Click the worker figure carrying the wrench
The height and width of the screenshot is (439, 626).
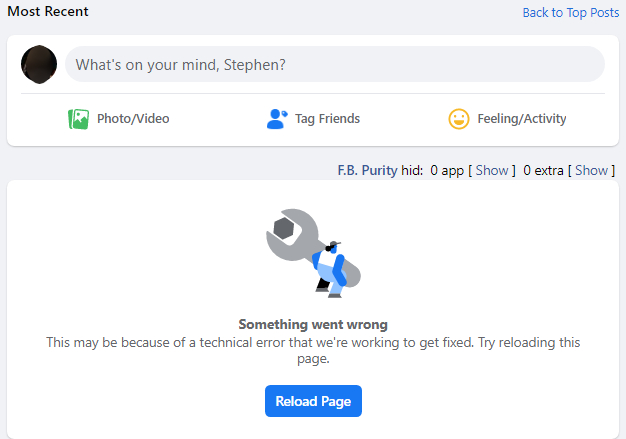point(331,270)
